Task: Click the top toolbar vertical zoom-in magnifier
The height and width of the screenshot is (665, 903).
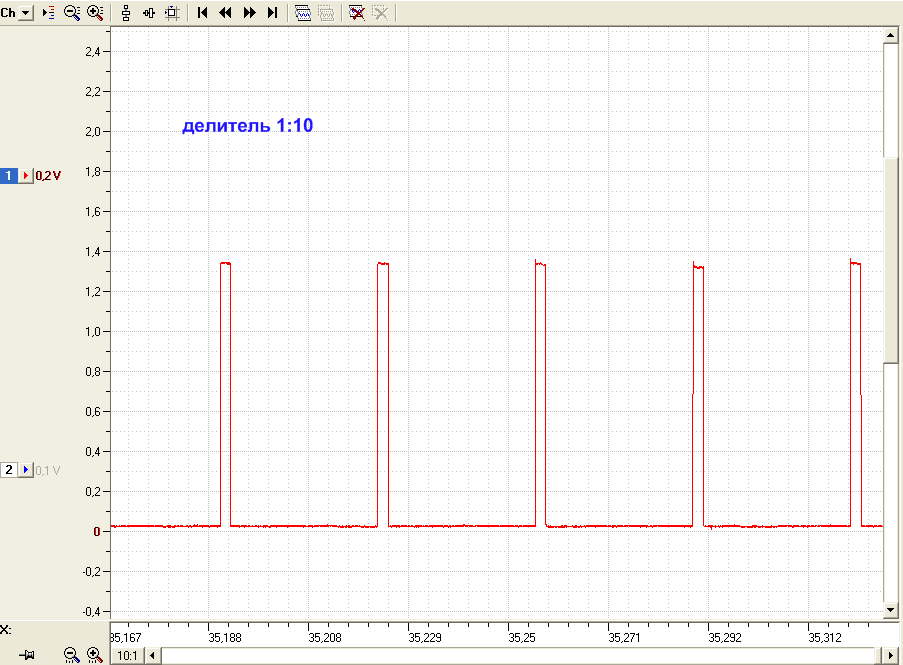Action: 95,13
